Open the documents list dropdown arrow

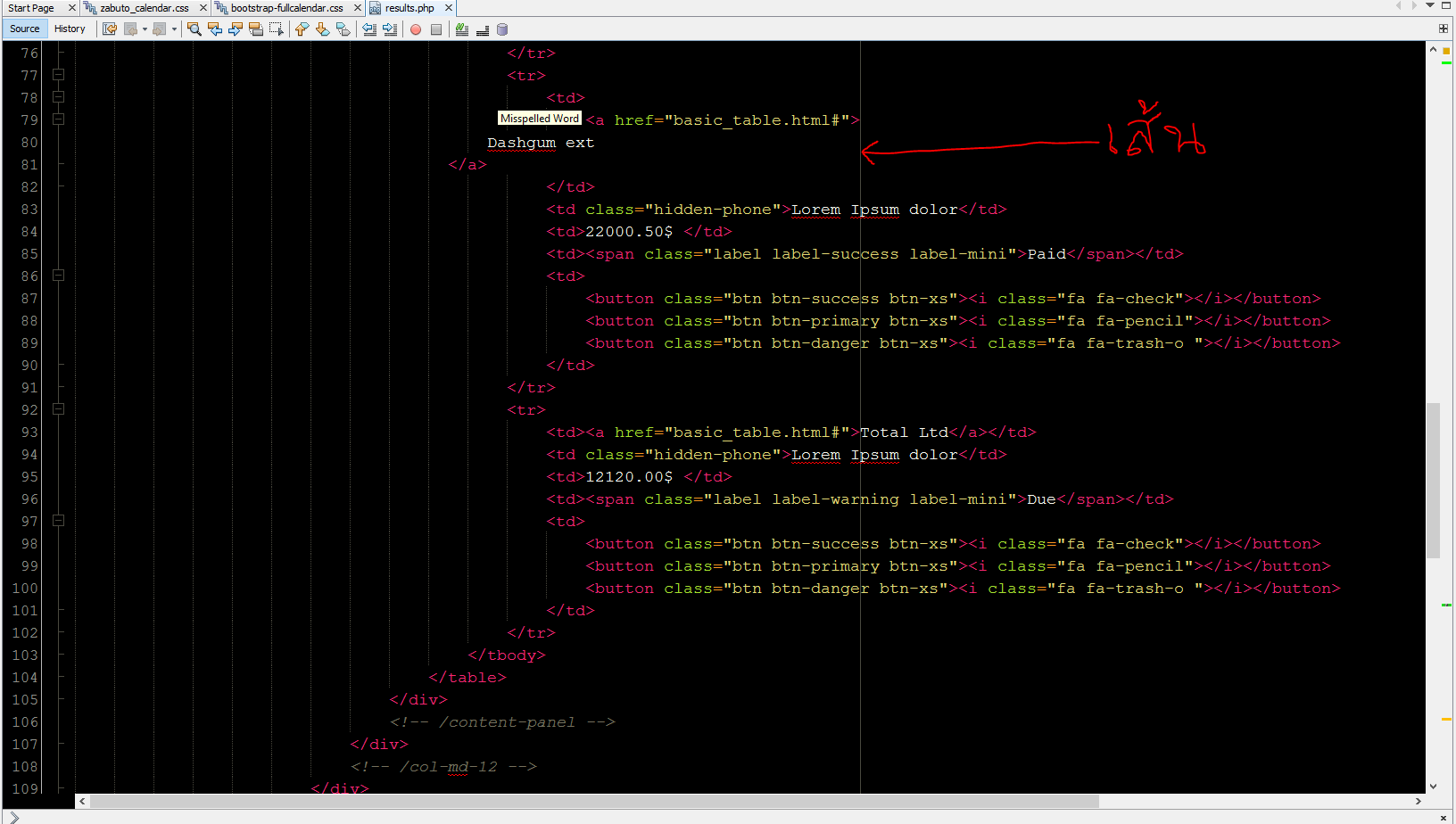click(1430, 5)
